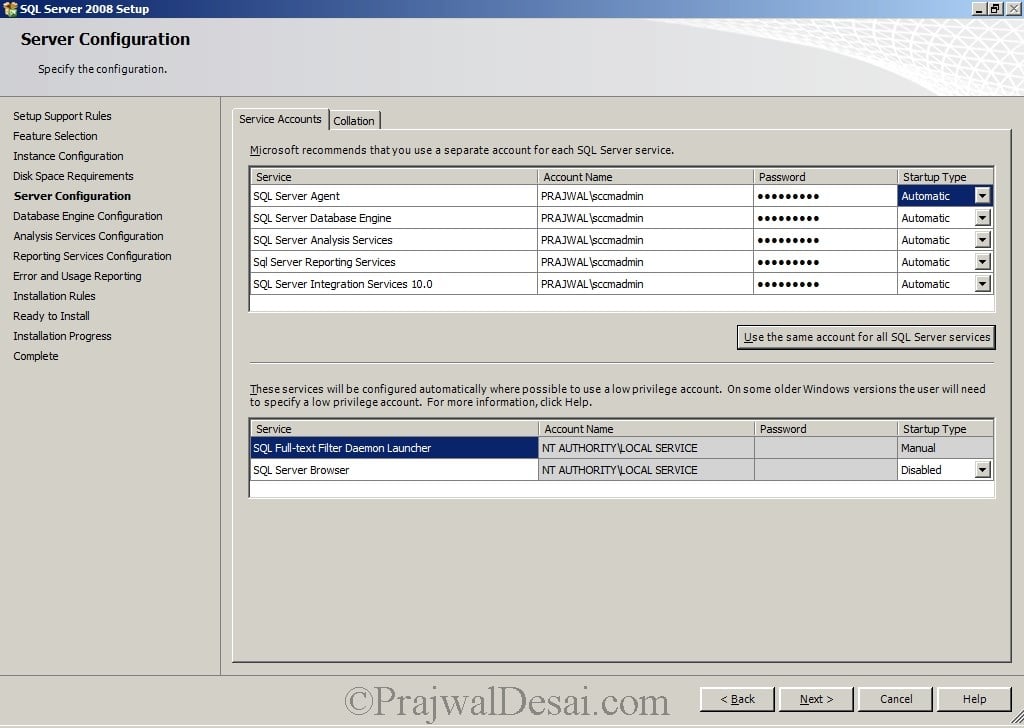1024x728 pixels.
Task: Click the Installation Rules step
Action: tap(54, 296)
